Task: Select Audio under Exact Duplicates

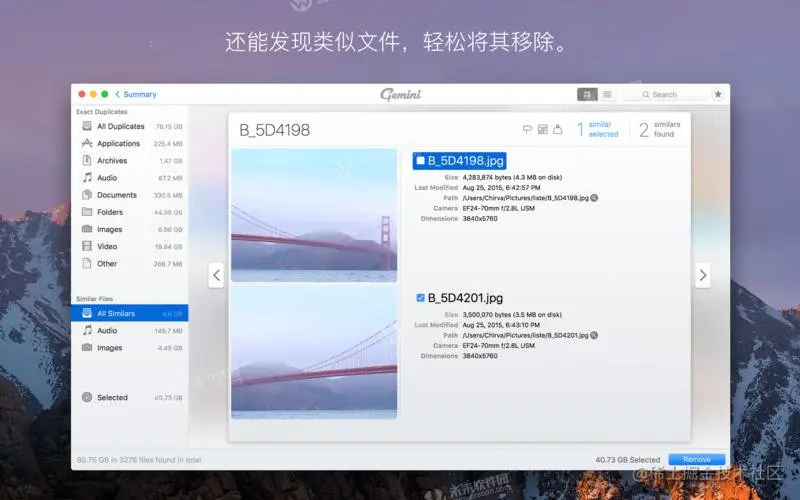Action: pyautogui.click(x=132, y=178)
